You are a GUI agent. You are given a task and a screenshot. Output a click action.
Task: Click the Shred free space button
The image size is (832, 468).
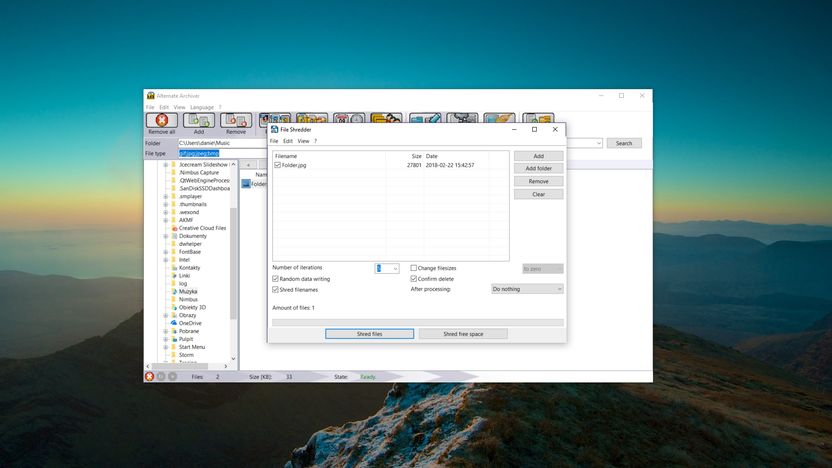tap(463, 334)
